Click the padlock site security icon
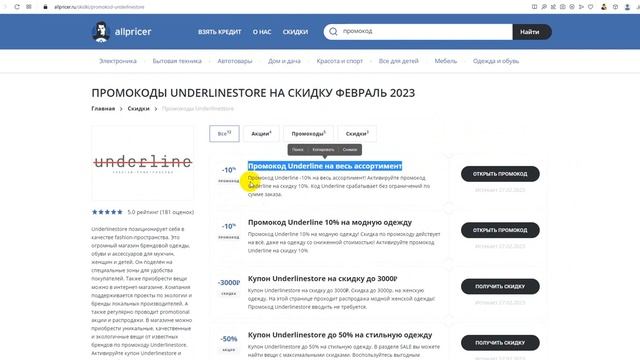This screenshot has height=360, width=640. [x=45, y=7]
